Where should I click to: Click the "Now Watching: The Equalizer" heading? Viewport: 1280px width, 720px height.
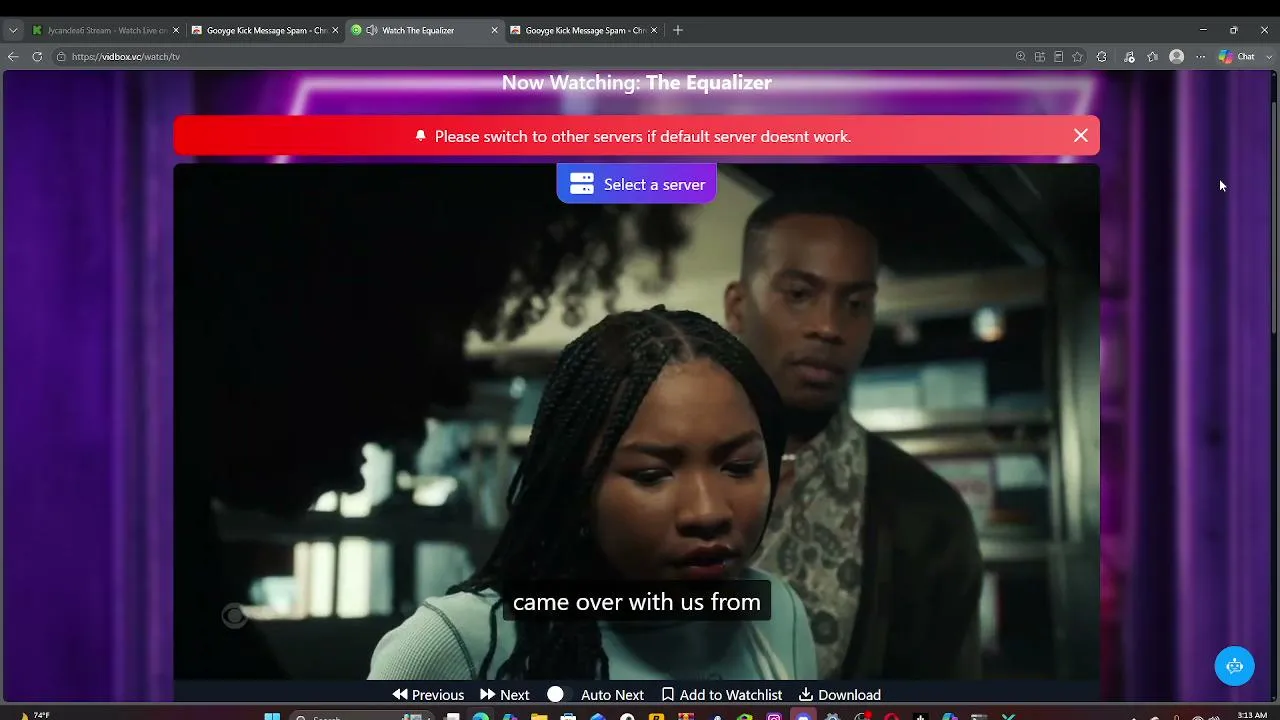tap(637, 83)
